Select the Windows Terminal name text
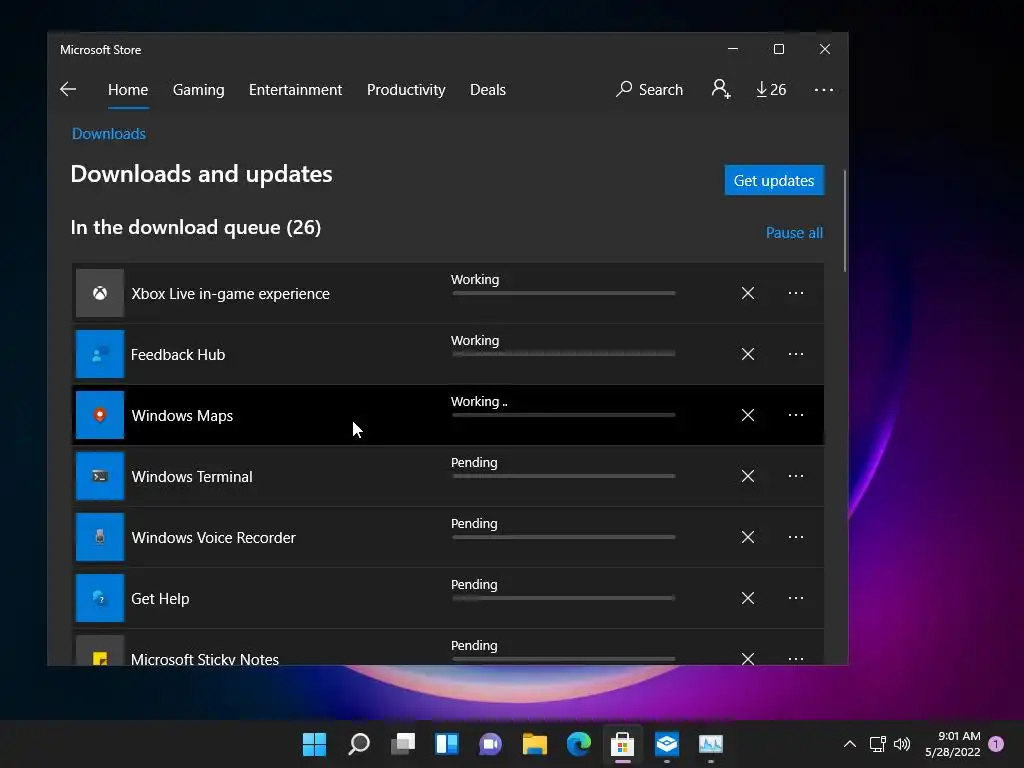This screenshot has width=1024, height=768. [x=192, y=477]
